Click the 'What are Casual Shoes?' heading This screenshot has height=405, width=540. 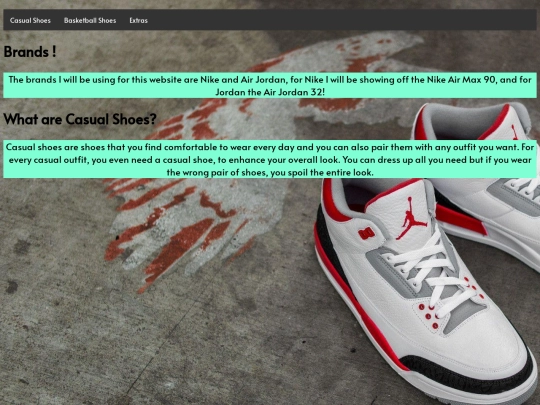click(80, 120)
